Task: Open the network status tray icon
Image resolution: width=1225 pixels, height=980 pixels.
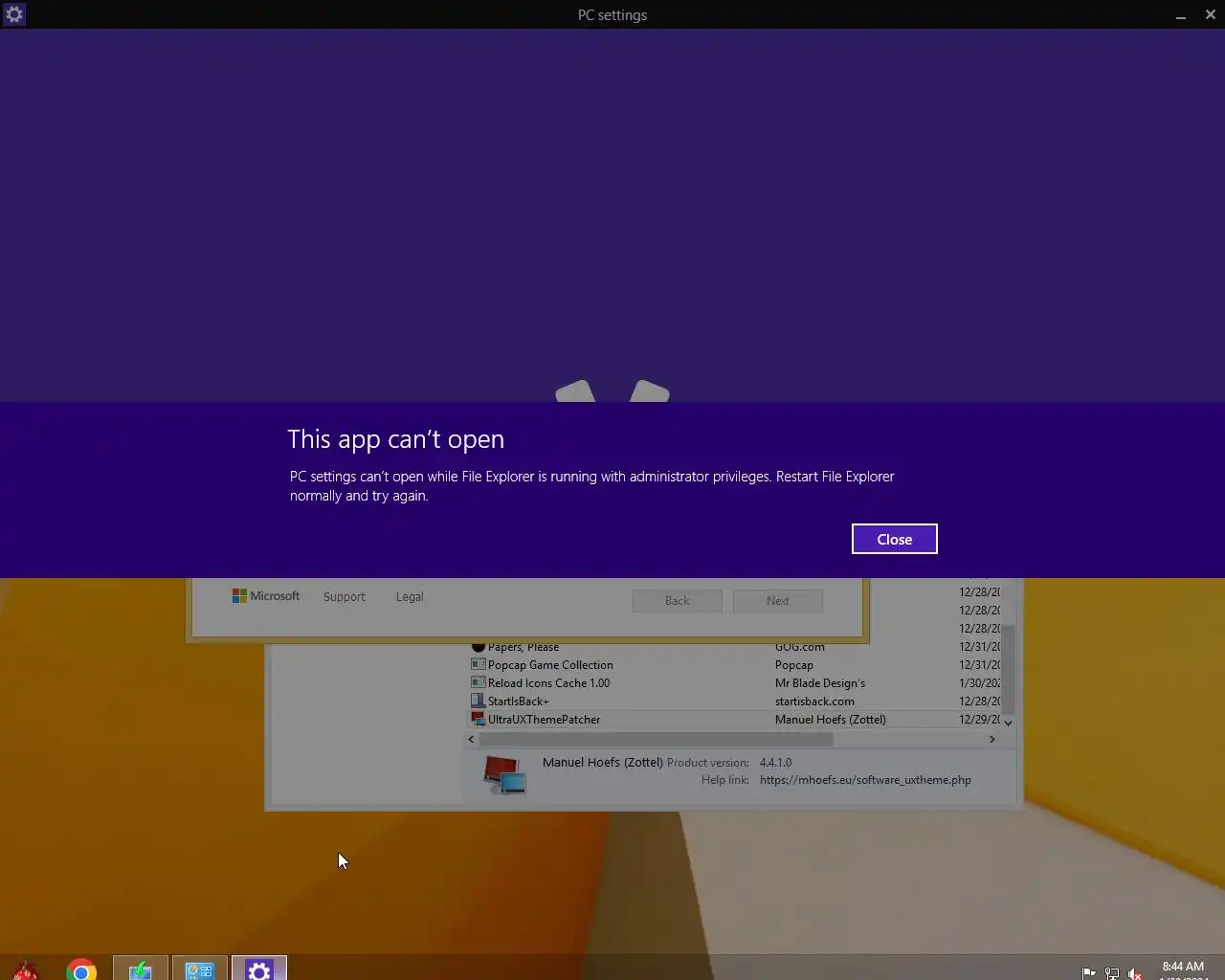Action: [1112, 973]
